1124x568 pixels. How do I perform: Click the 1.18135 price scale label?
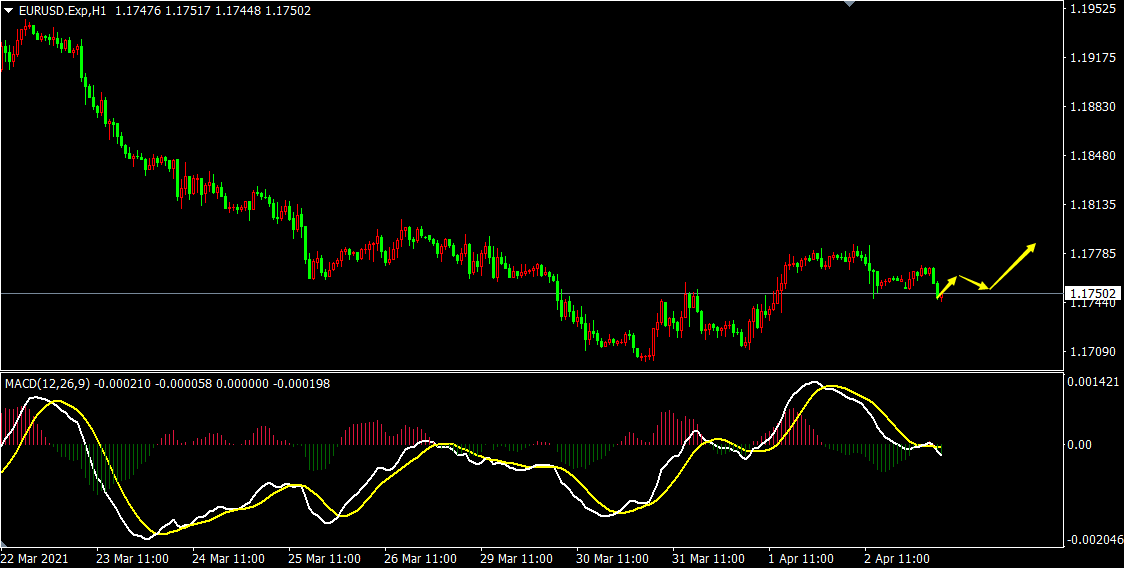pos(1092,206)
